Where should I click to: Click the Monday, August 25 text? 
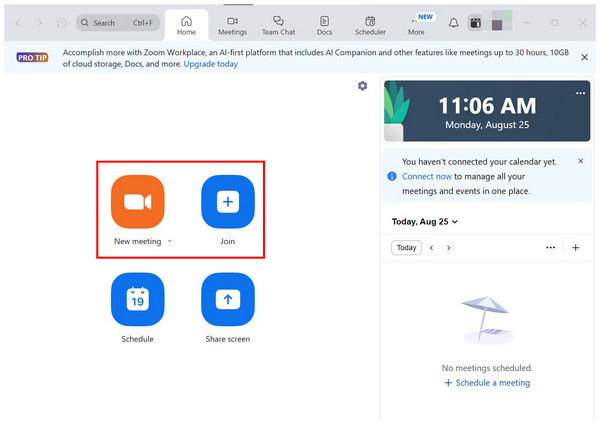pos(487,125)
